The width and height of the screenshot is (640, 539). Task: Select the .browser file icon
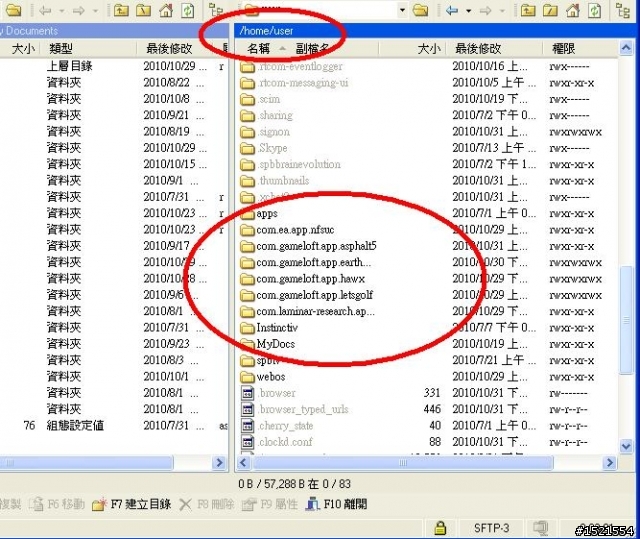point(247,393)
